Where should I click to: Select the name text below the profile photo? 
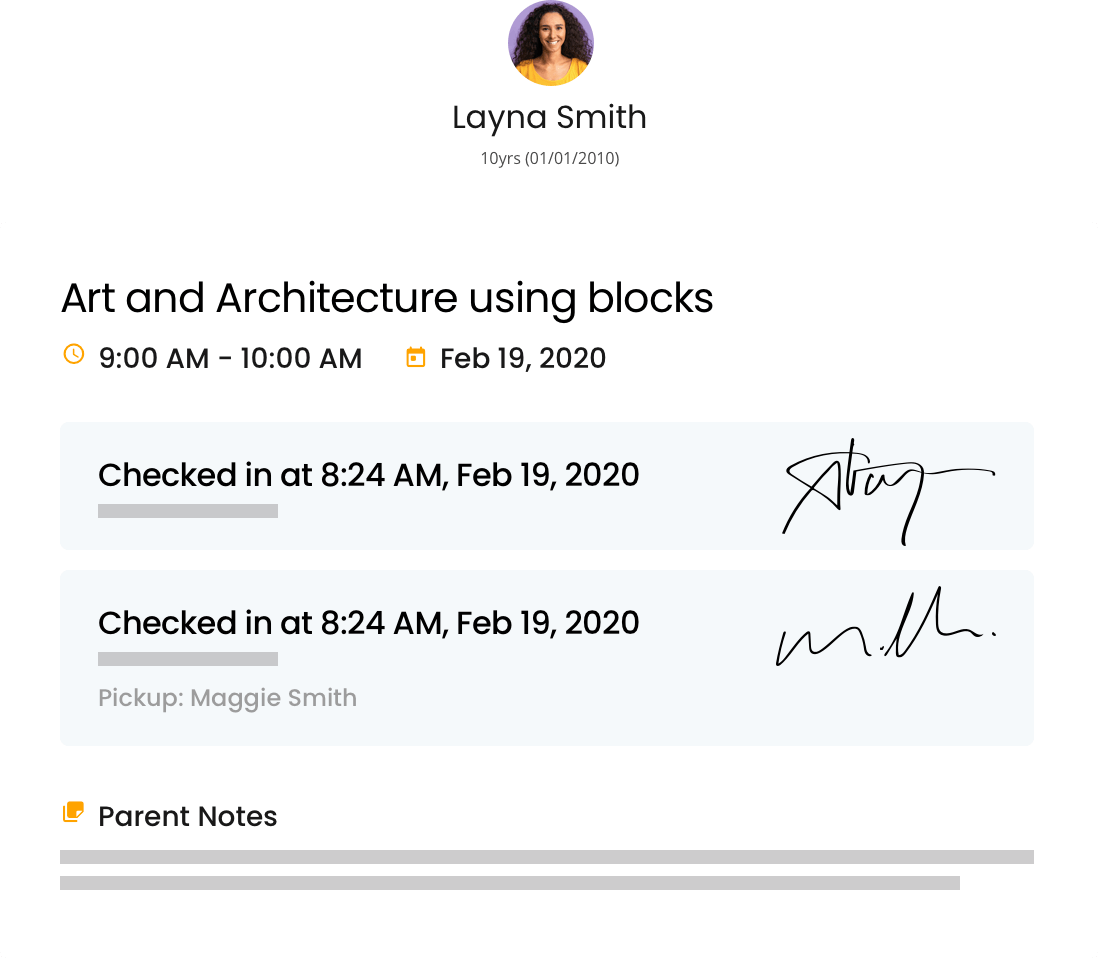(555, 119)
